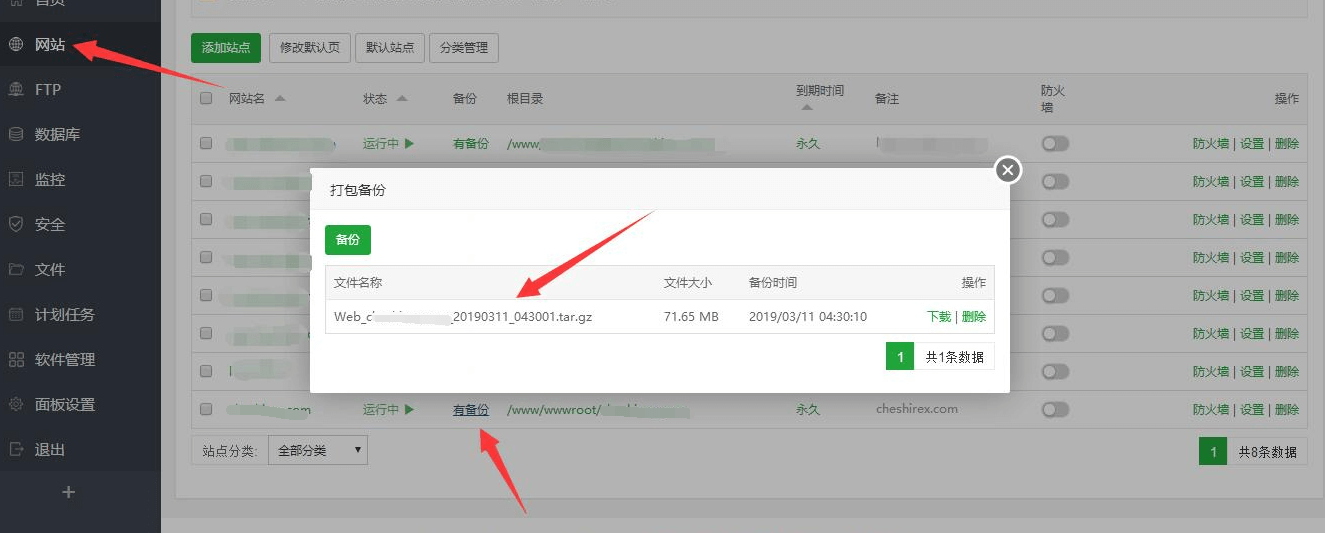
Task: Click the grid icon beside 软件管理
Action: point(16,359)
